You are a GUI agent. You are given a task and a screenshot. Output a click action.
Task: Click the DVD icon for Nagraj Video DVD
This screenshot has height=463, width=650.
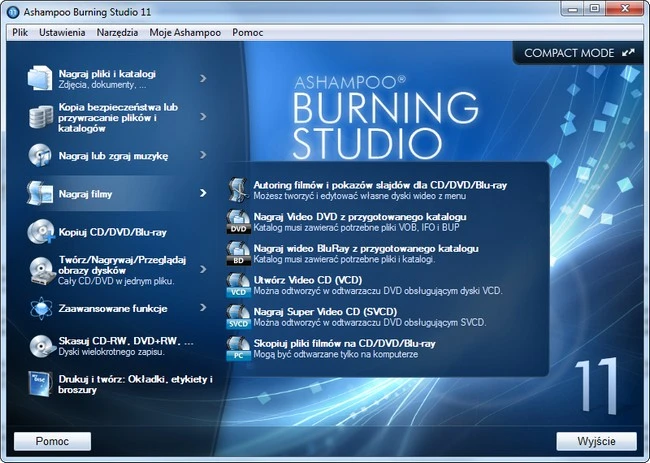tap(238, 221)
